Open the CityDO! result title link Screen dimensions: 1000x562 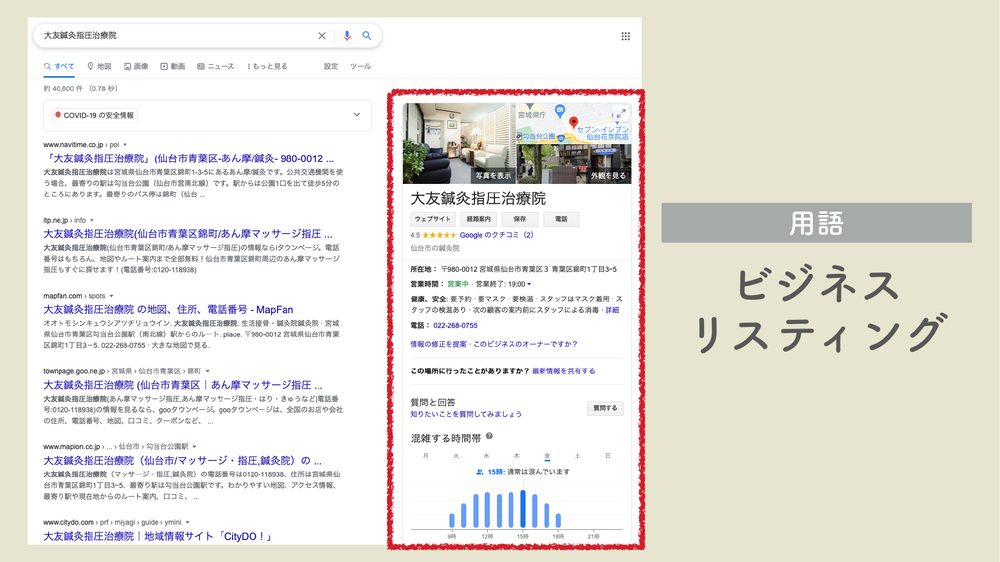[x=158, y=536]
